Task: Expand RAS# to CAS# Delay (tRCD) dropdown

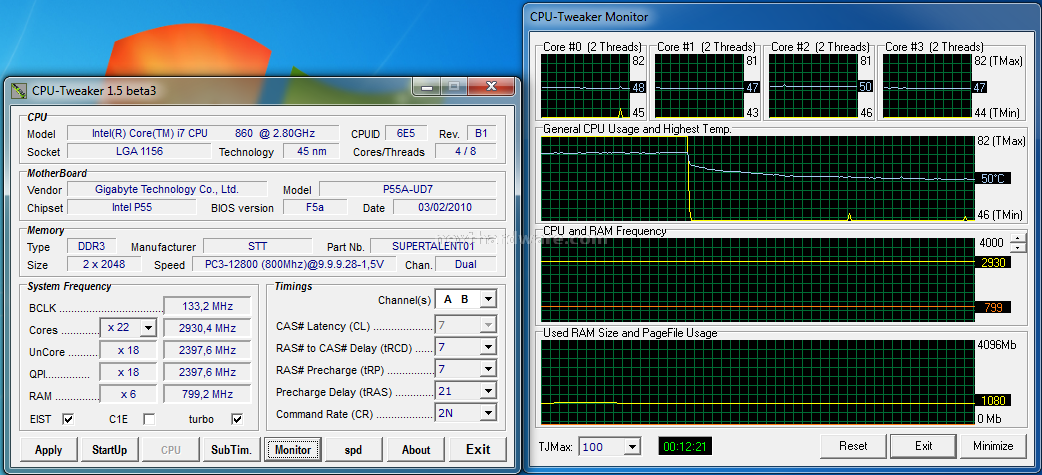Action: pos(488,347)
